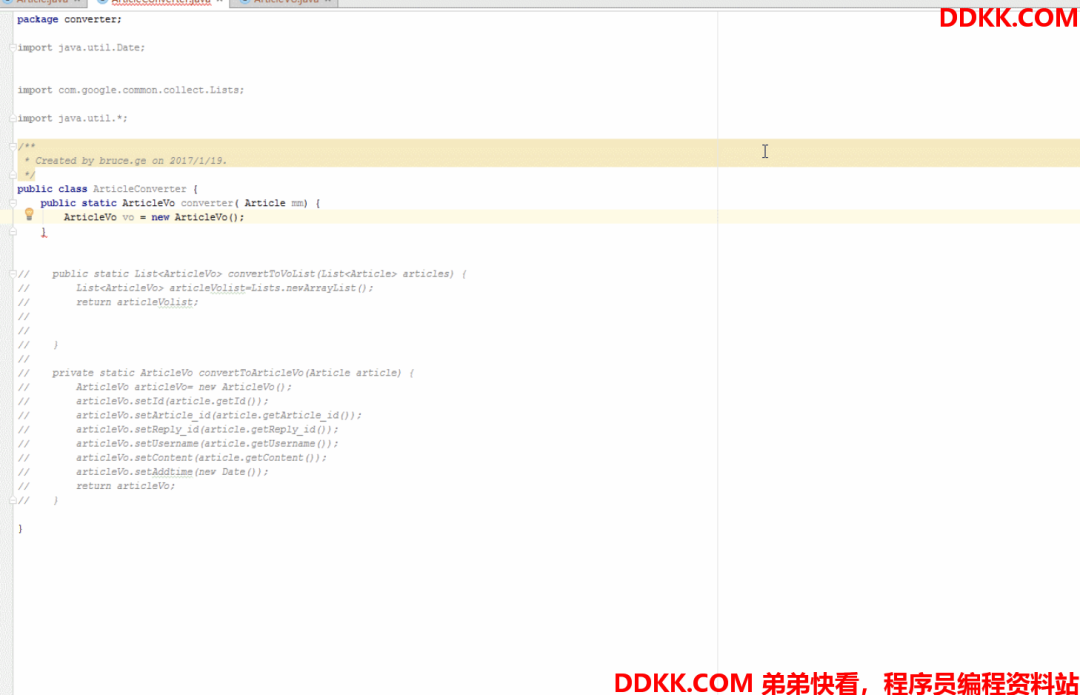Click the fold end marker on the last commented brace line
Image resolution: width=1080 pixels, height=695 pixels.
point(13,501)
